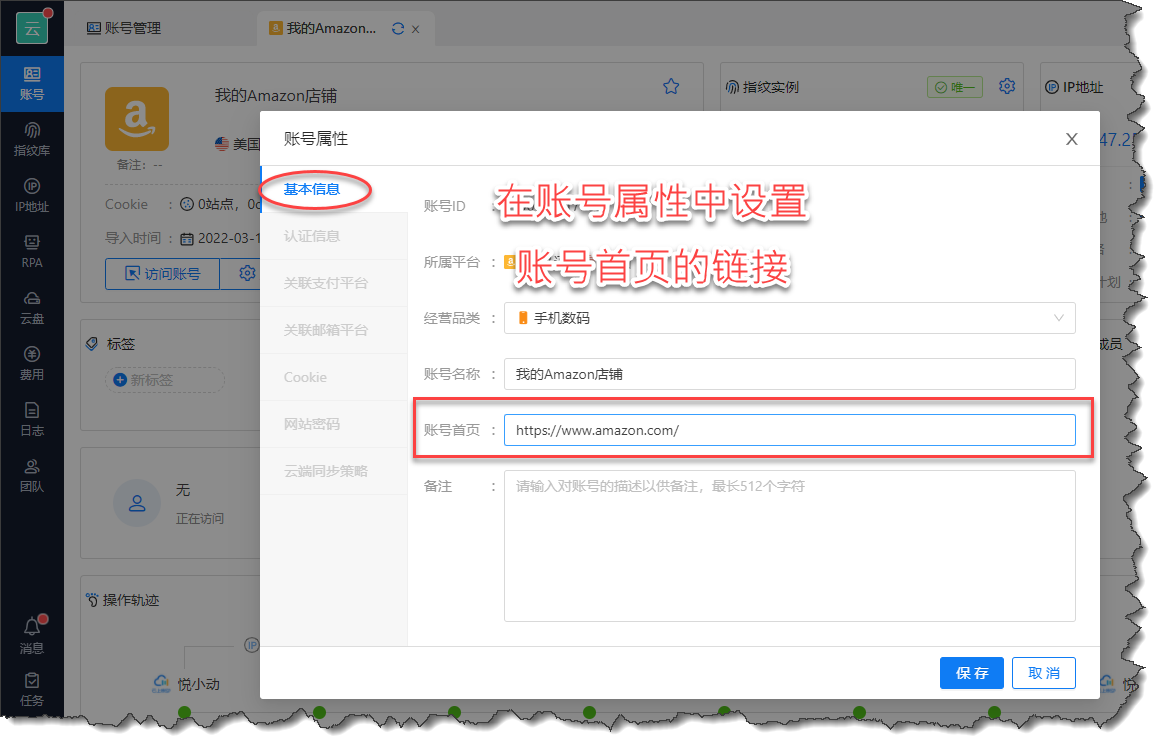
Task: Click the 唯一 badge in 指纹实例
Action: (955, 87)
